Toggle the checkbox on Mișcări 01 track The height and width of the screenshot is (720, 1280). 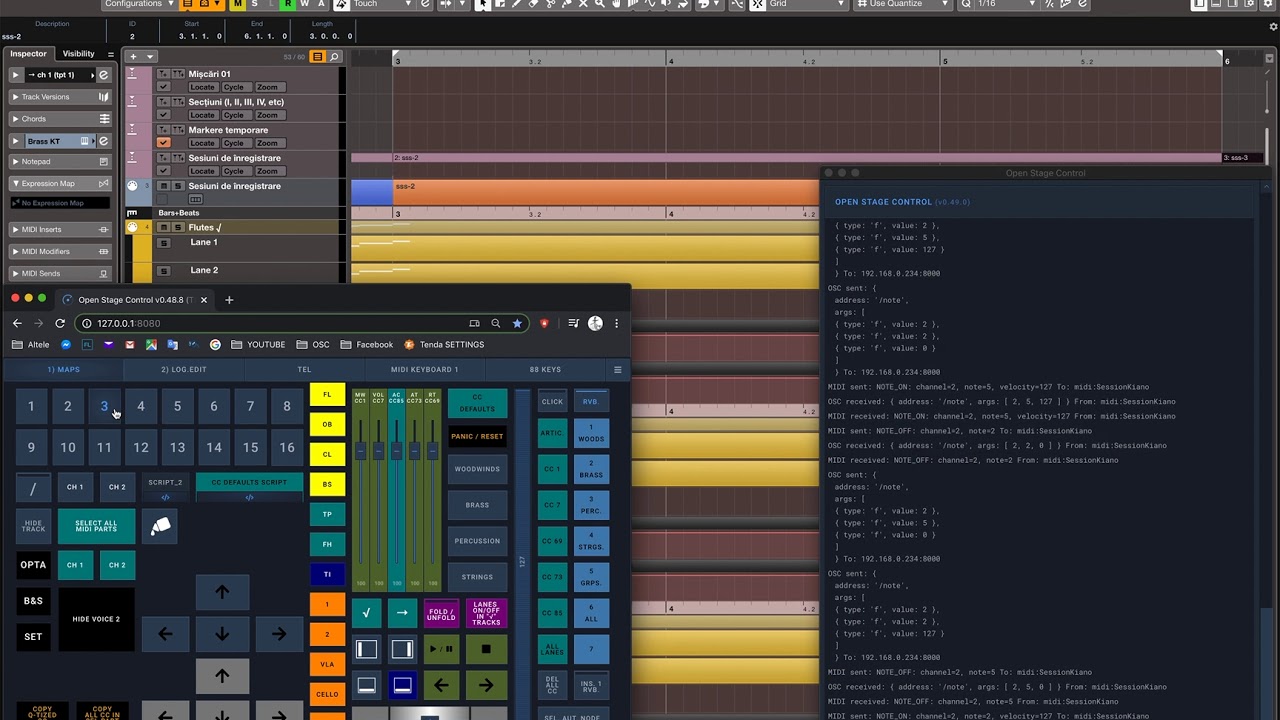pyautogui.click(x=163, y=87)
